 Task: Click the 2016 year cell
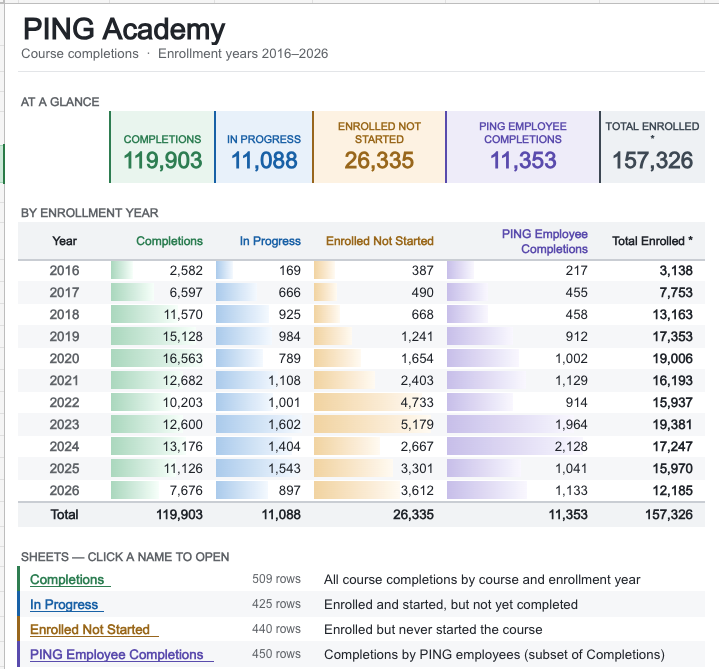(64, 271)
